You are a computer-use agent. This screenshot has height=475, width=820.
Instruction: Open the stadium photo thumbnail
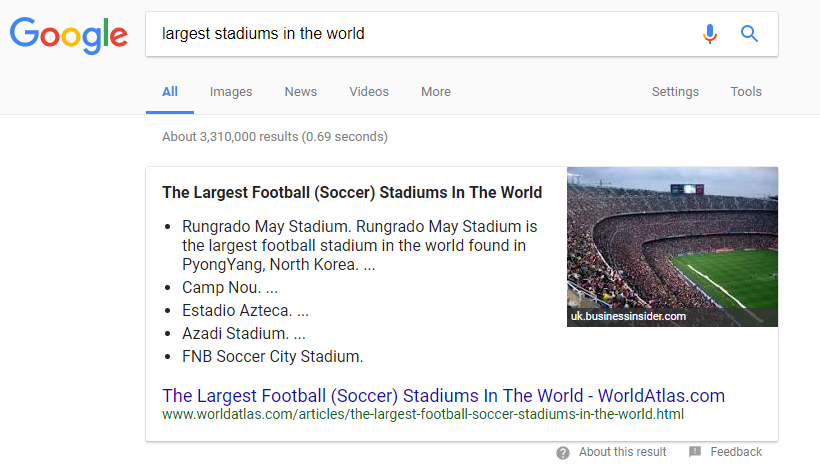673,247
